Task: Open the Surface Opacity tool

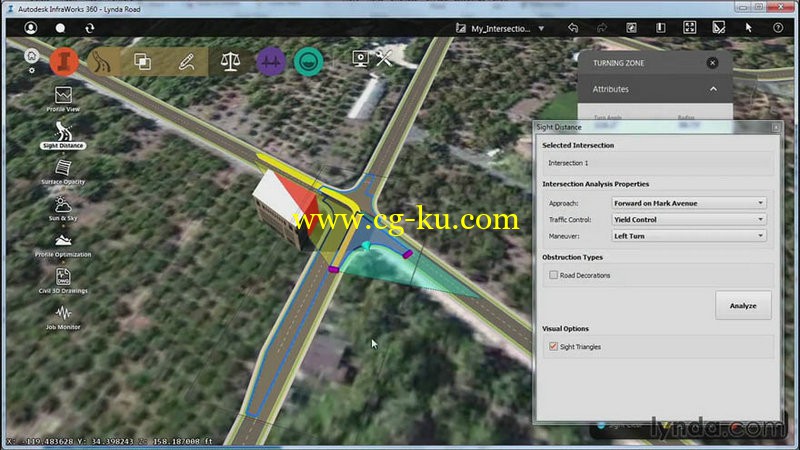Action: click(x=63, y=172)
